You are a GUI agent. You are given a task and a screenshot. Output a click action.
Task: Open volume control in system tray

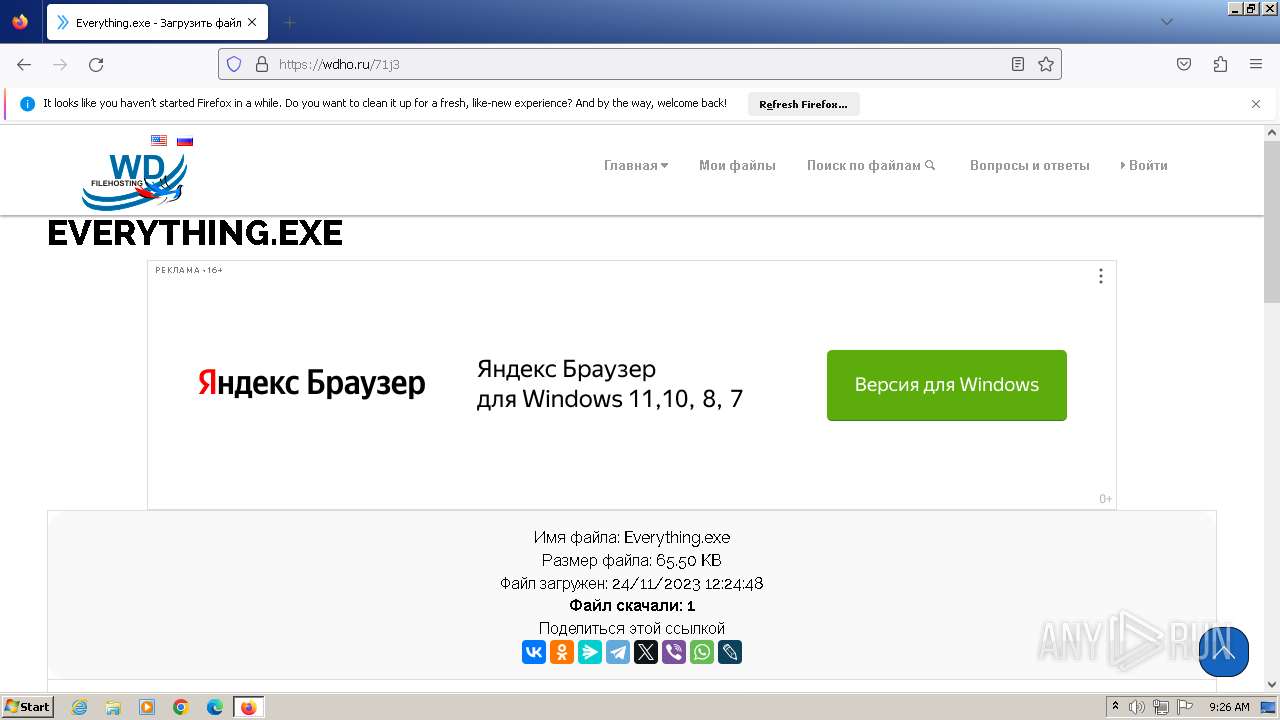click(1137, 707)
